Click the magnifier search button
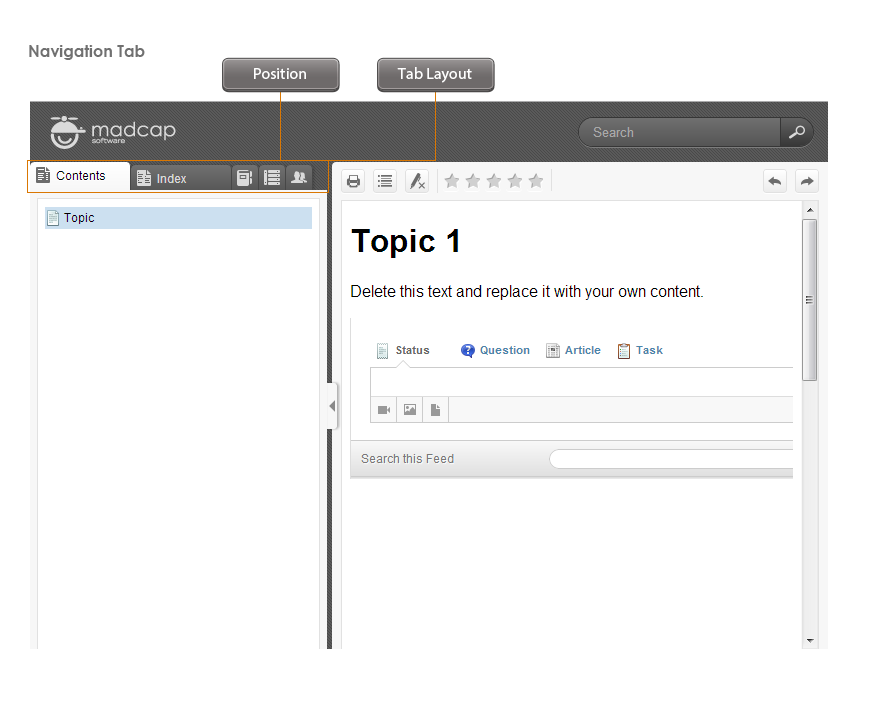This screenshot has height=705, width=874. (797, 133)
